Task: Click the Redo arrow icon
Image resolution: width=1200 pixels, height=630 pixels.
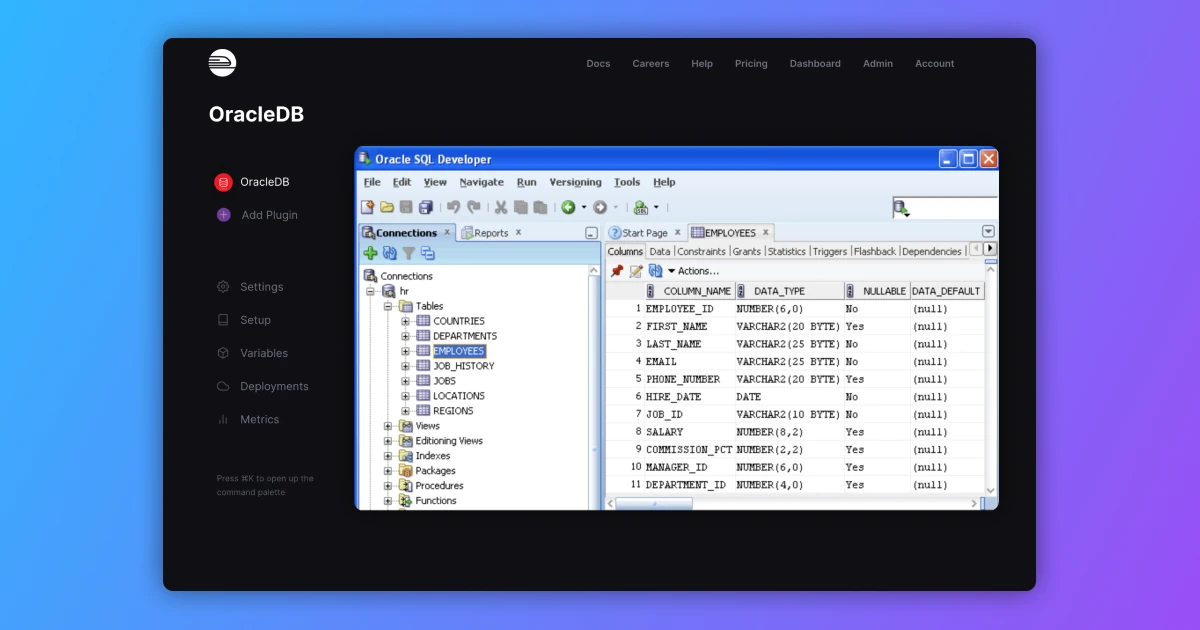Action: pyautogui.click(x=474, y=207)
